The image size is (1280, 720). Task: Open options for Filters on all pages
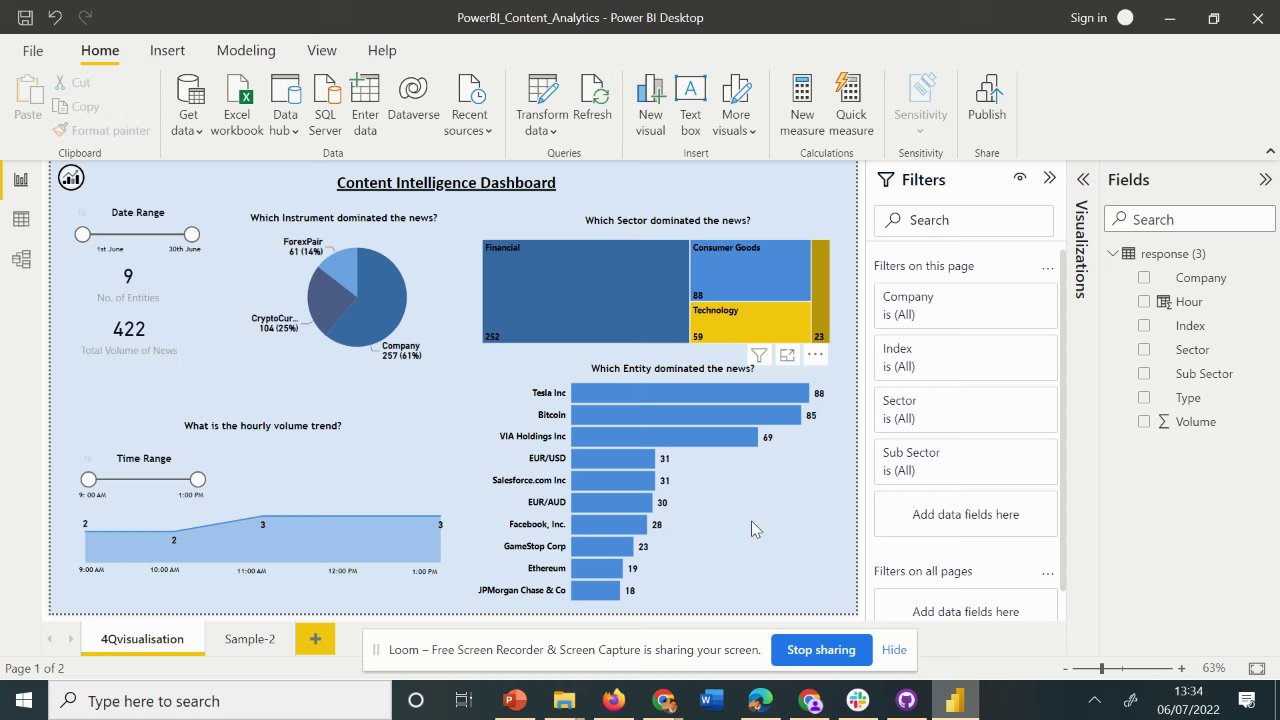tap(1048, 572)
